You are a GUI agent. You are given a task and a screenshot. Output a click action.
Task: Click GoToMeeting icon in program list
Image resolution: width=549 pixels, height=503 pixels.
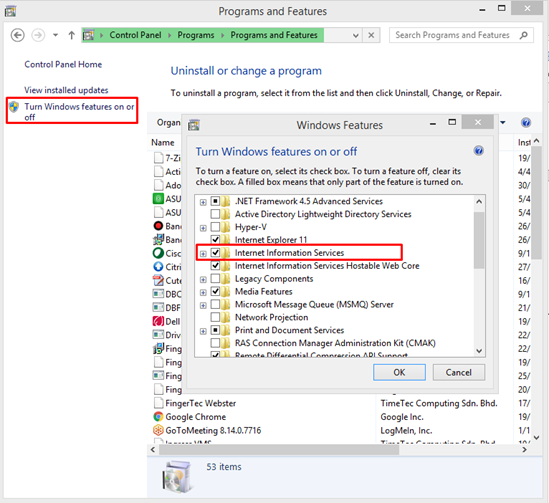(x=158, y=430)
